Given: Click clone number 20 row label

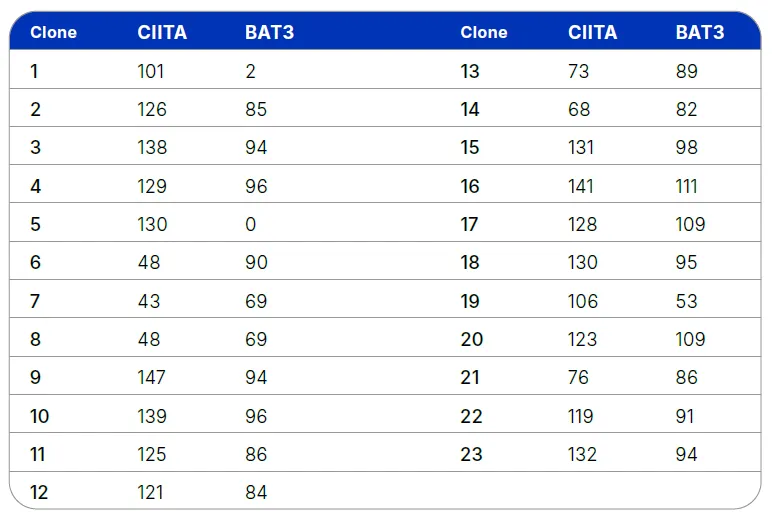Looking at the screenshot, I should click(471, 340).
